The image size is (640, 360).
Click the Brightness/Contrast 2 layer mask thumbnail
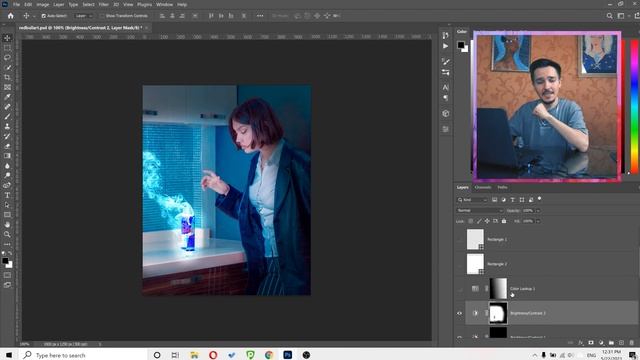coord(498,313)
